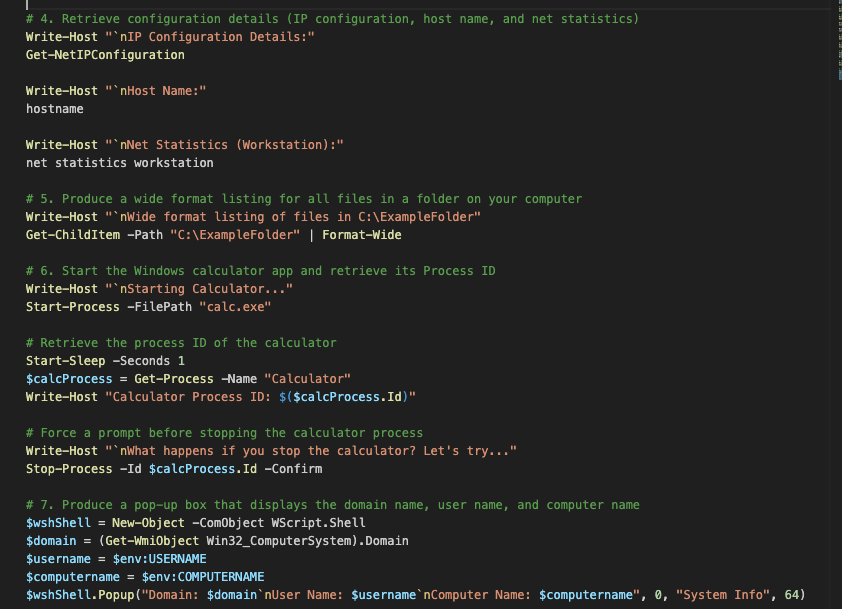Click the Start-Process cmdlet
The width and height of the screenshot is (842, 609).
[x=66, y=306]
